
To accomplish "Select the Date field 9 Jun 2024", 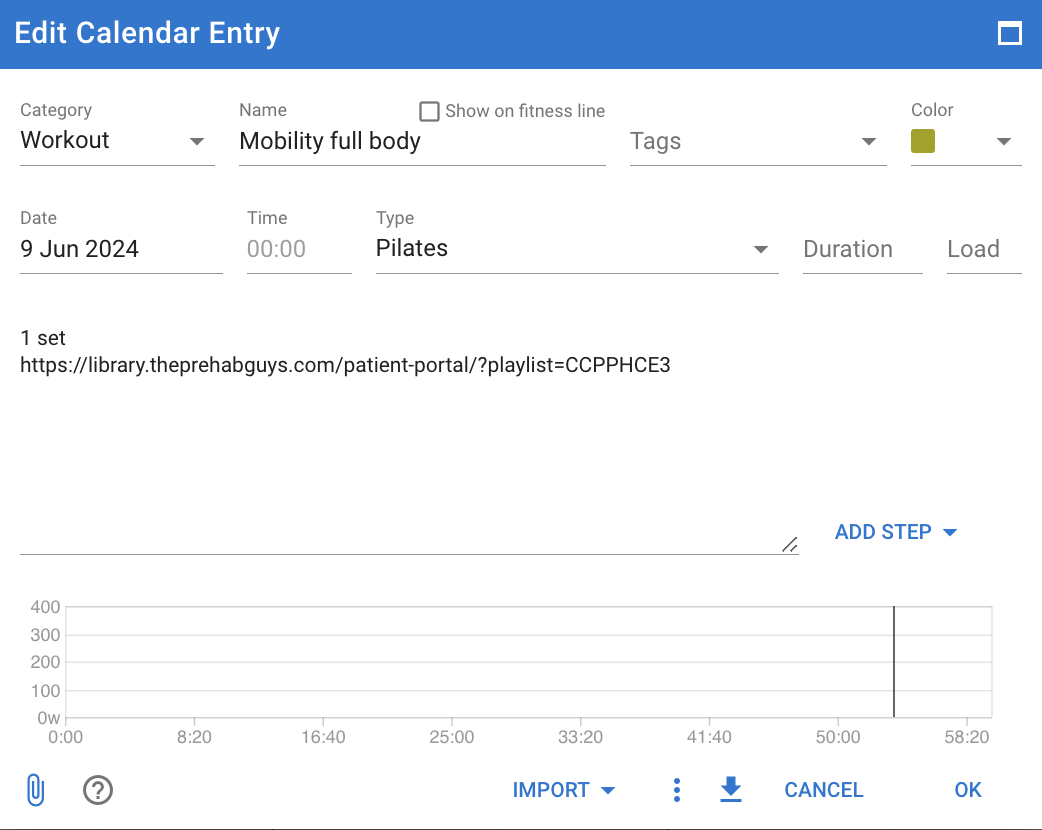I will (121, 249).
